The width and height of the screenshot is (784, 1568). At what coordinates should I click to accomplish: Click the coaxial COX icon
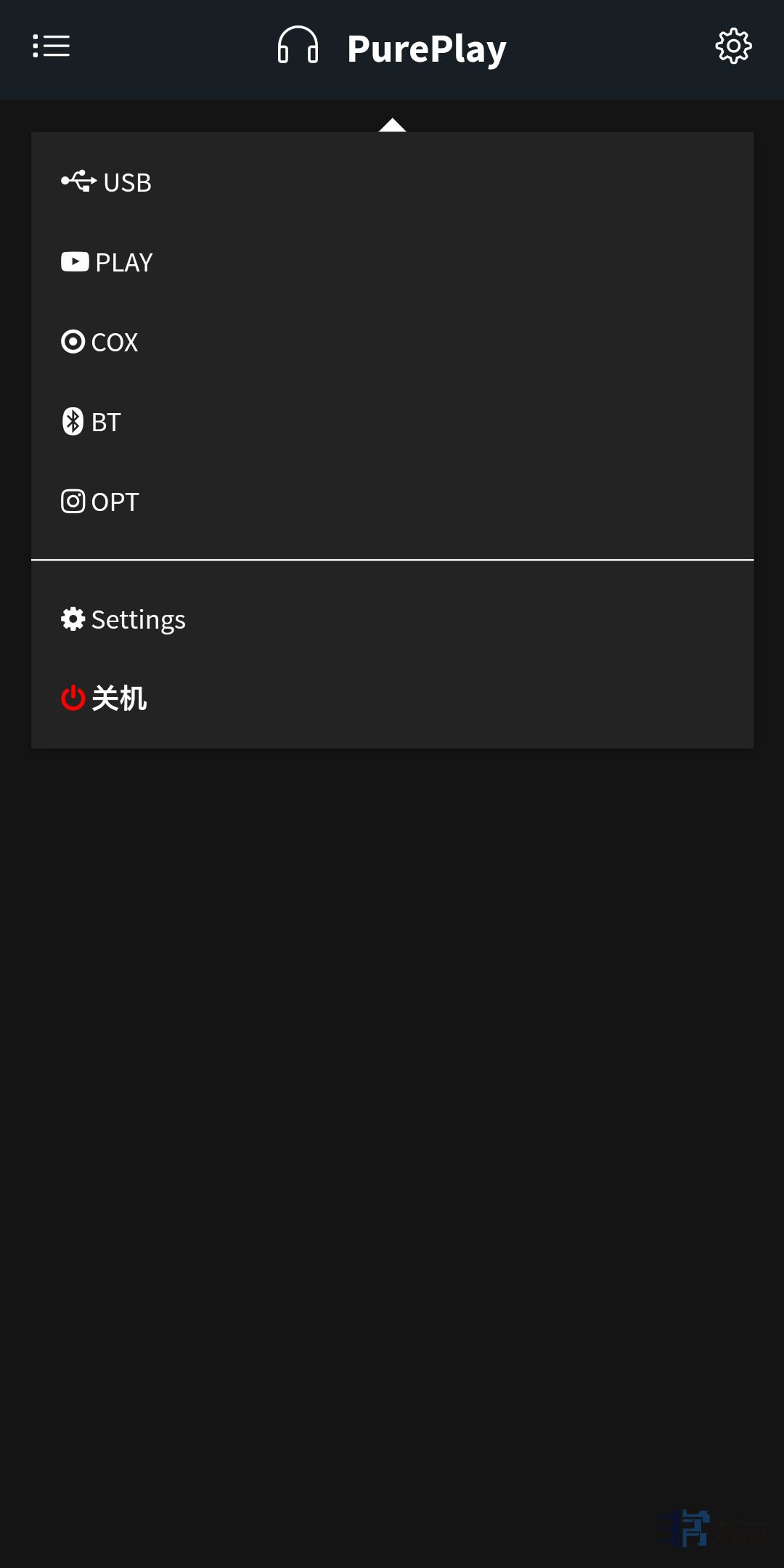point(73,342)
